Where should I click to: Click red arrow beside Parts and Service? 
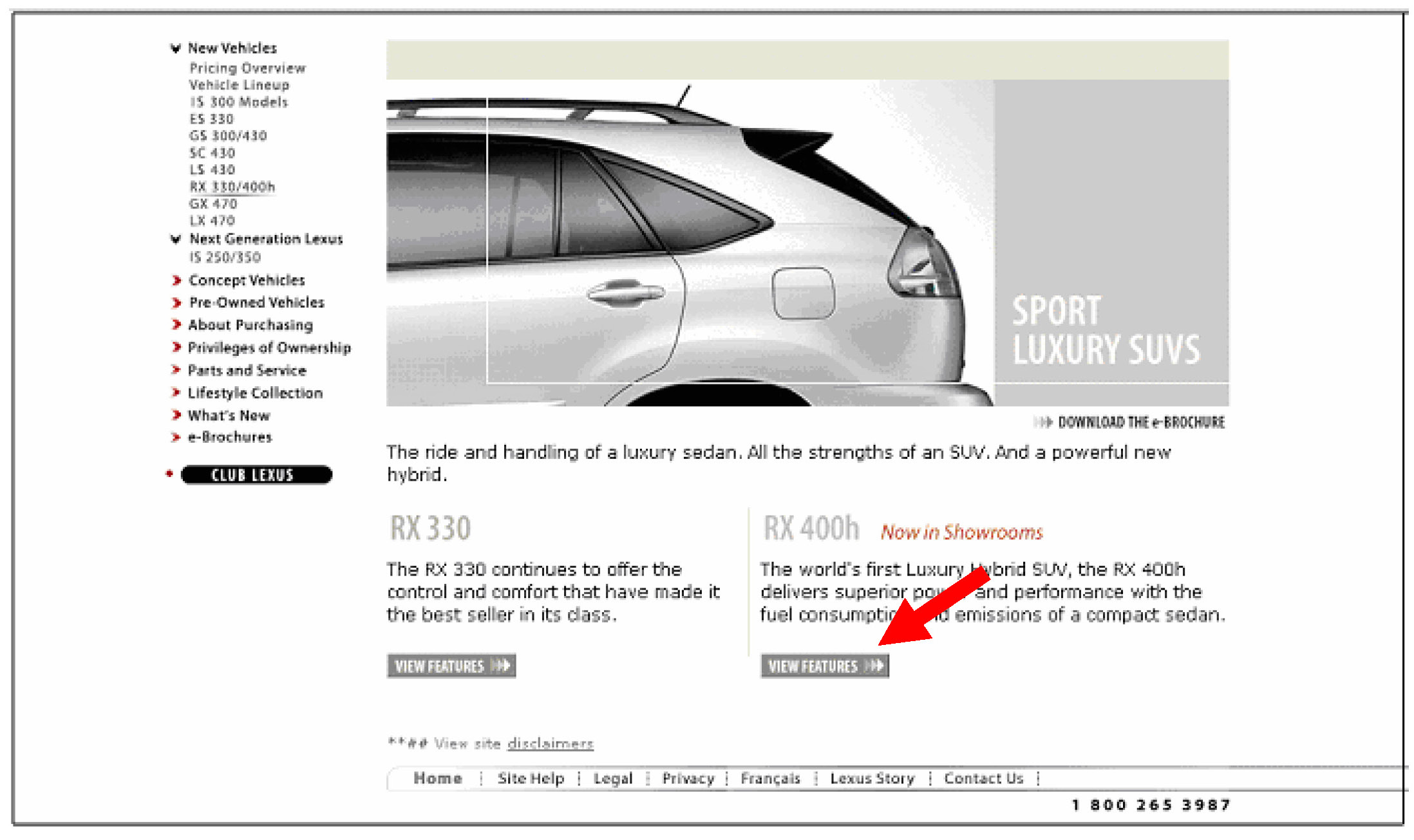(176, 369)
